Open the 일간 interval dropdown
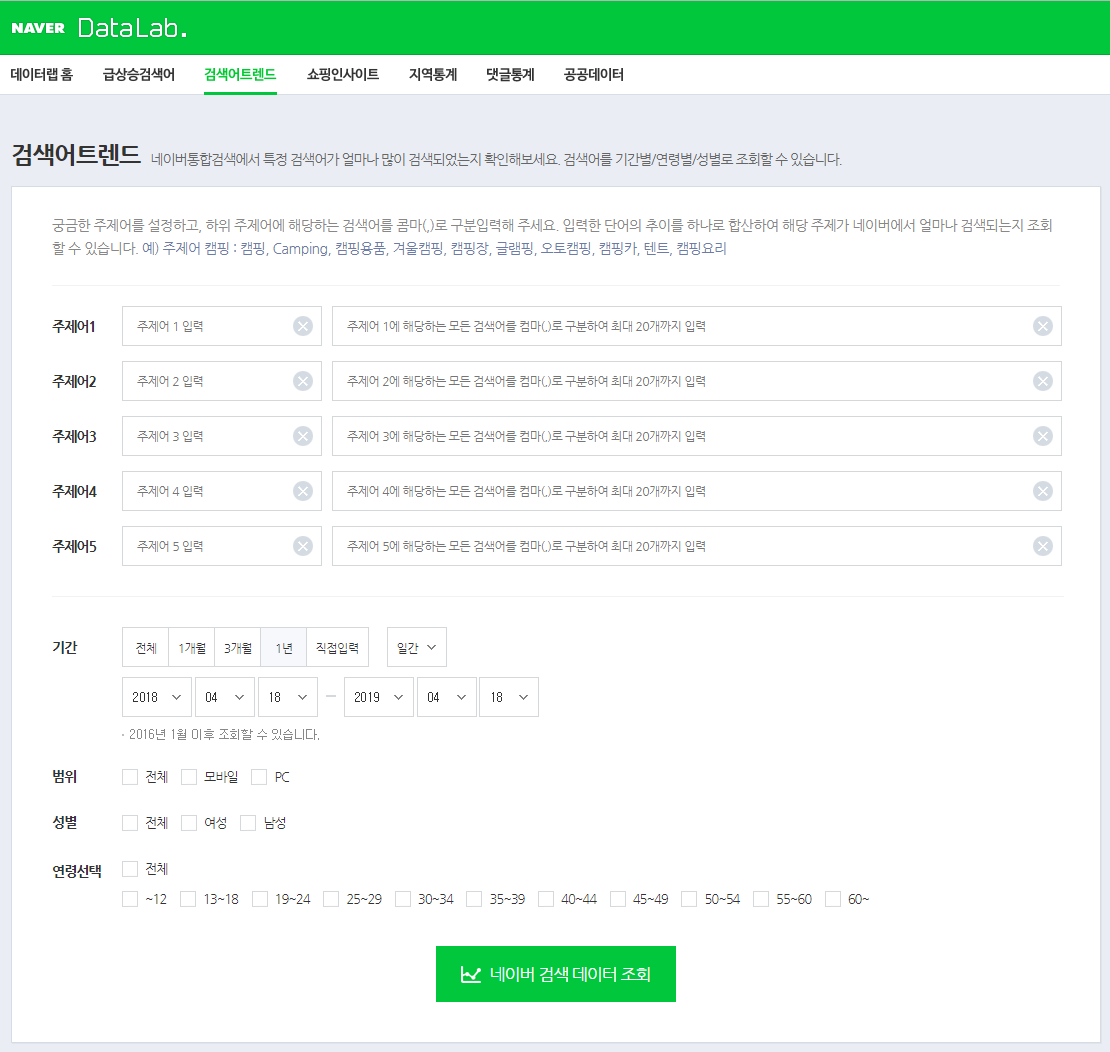 (416, 647)
